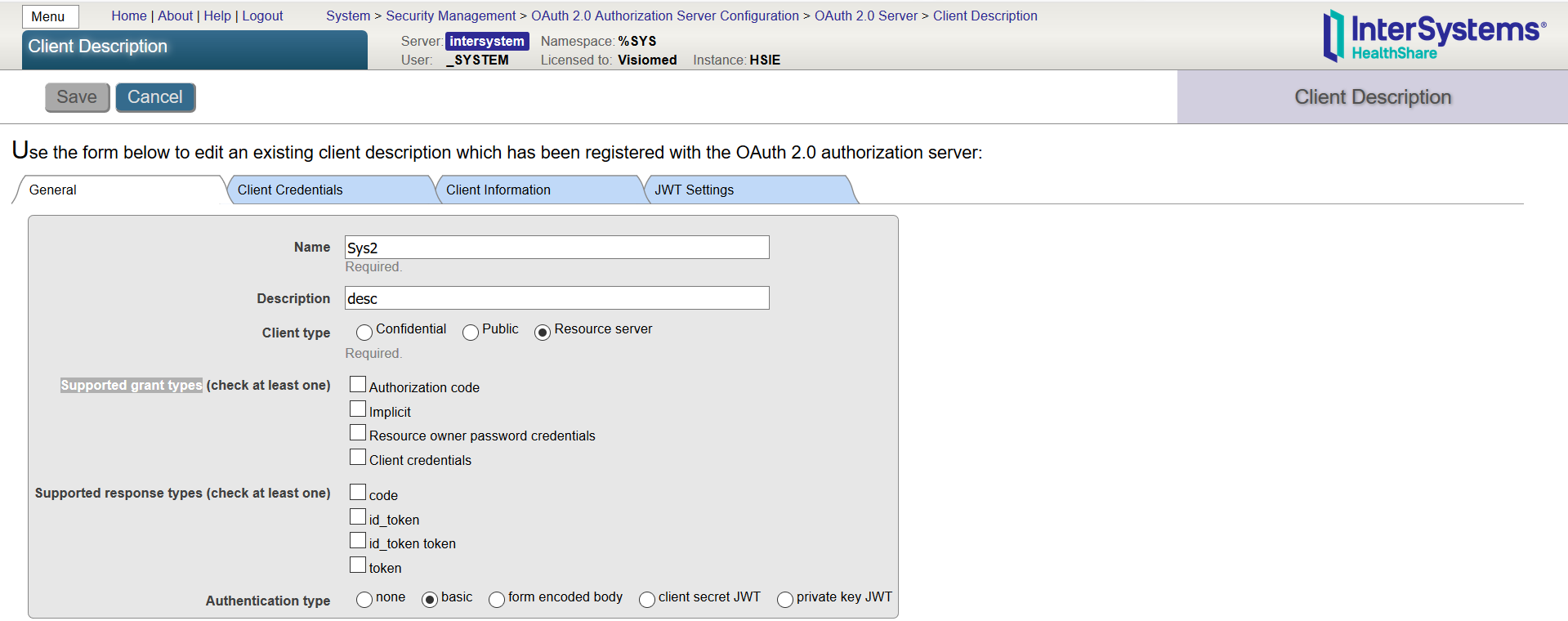Image resolution: width=1568 pixels, height=621 pixels.
Task: Select Confidential client type
Action: pyautogui.click(x=364, y=333)
